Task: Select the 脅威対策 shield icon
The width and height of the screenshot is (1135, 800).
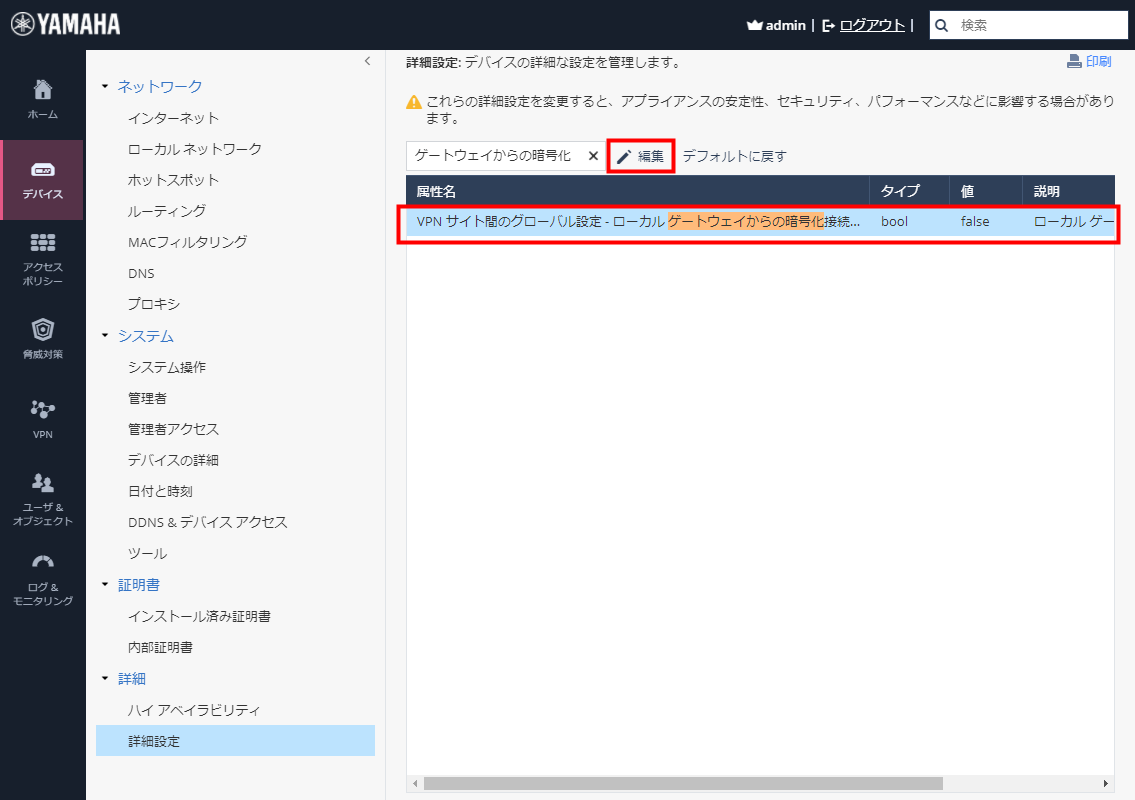Action: tap(42, 335)
